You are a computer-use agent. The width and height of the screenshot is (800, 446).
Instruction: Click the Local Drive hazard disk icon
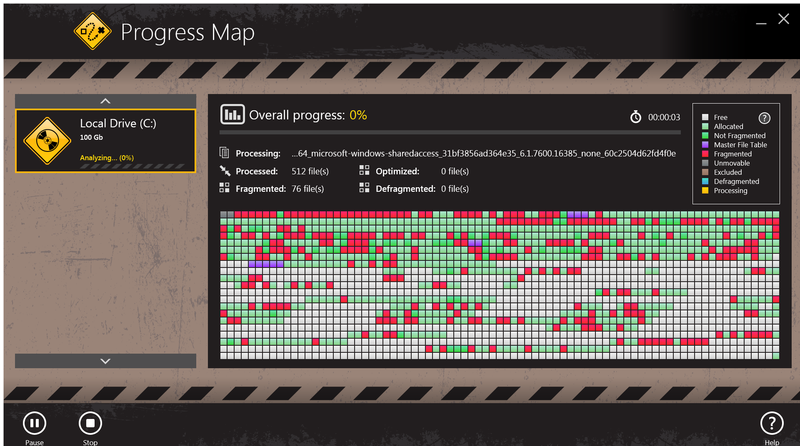pyautogui.click(x=45, y=139)
